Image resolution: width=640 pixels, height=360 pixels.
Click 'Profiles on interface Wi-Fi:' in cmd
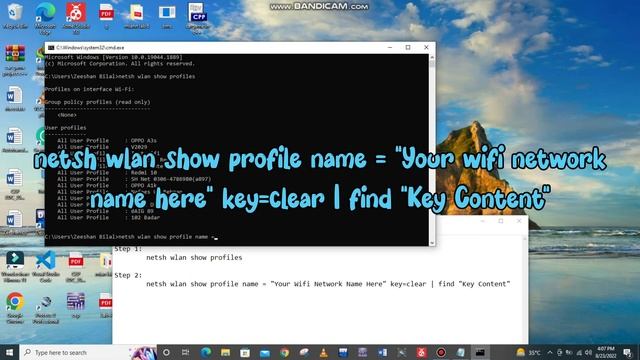tap(89, 89)
